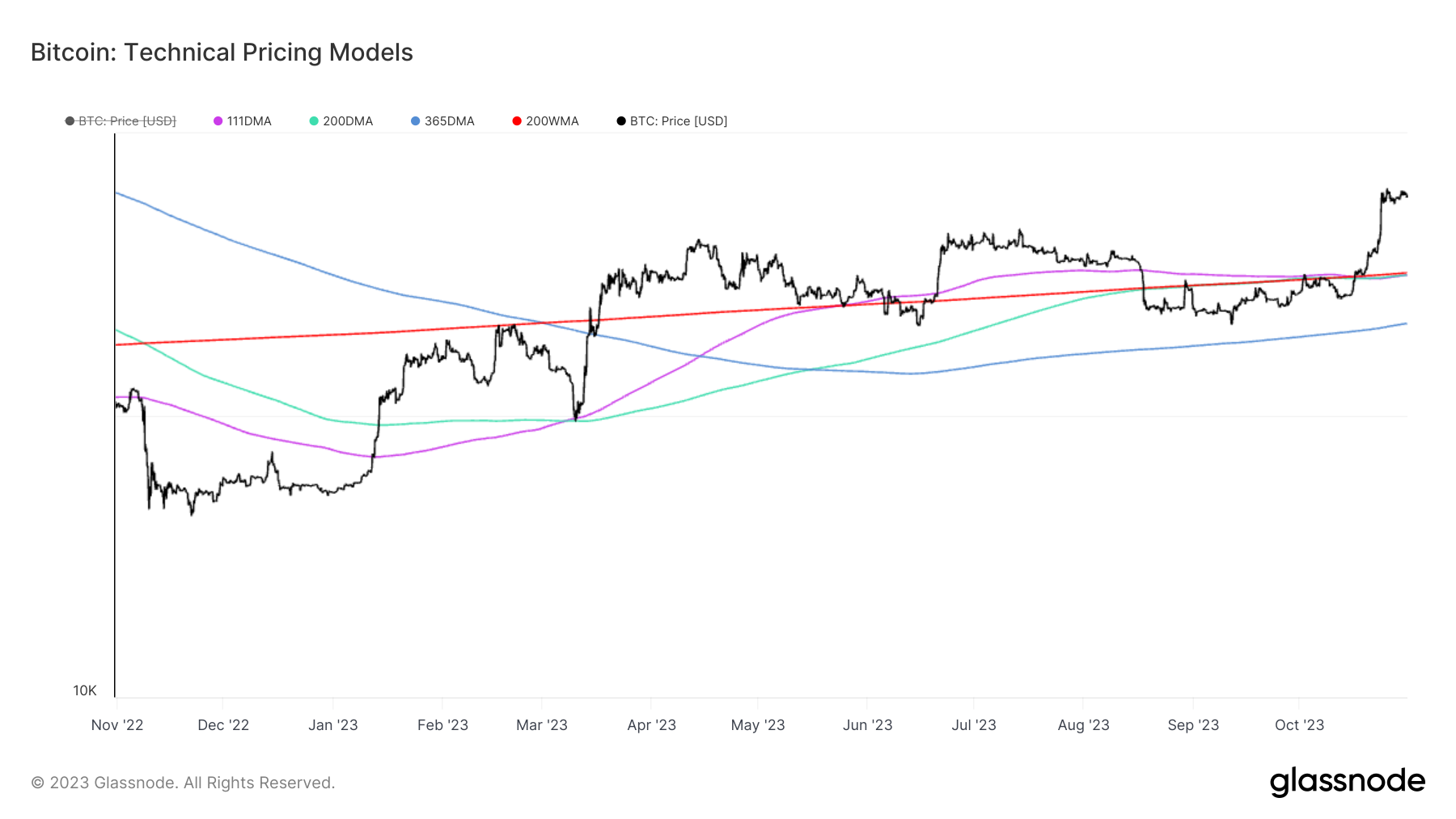Click the Mar '23 date label
Screen dimensions: 1456x819
pyautogui.click(x=542, y=725)
